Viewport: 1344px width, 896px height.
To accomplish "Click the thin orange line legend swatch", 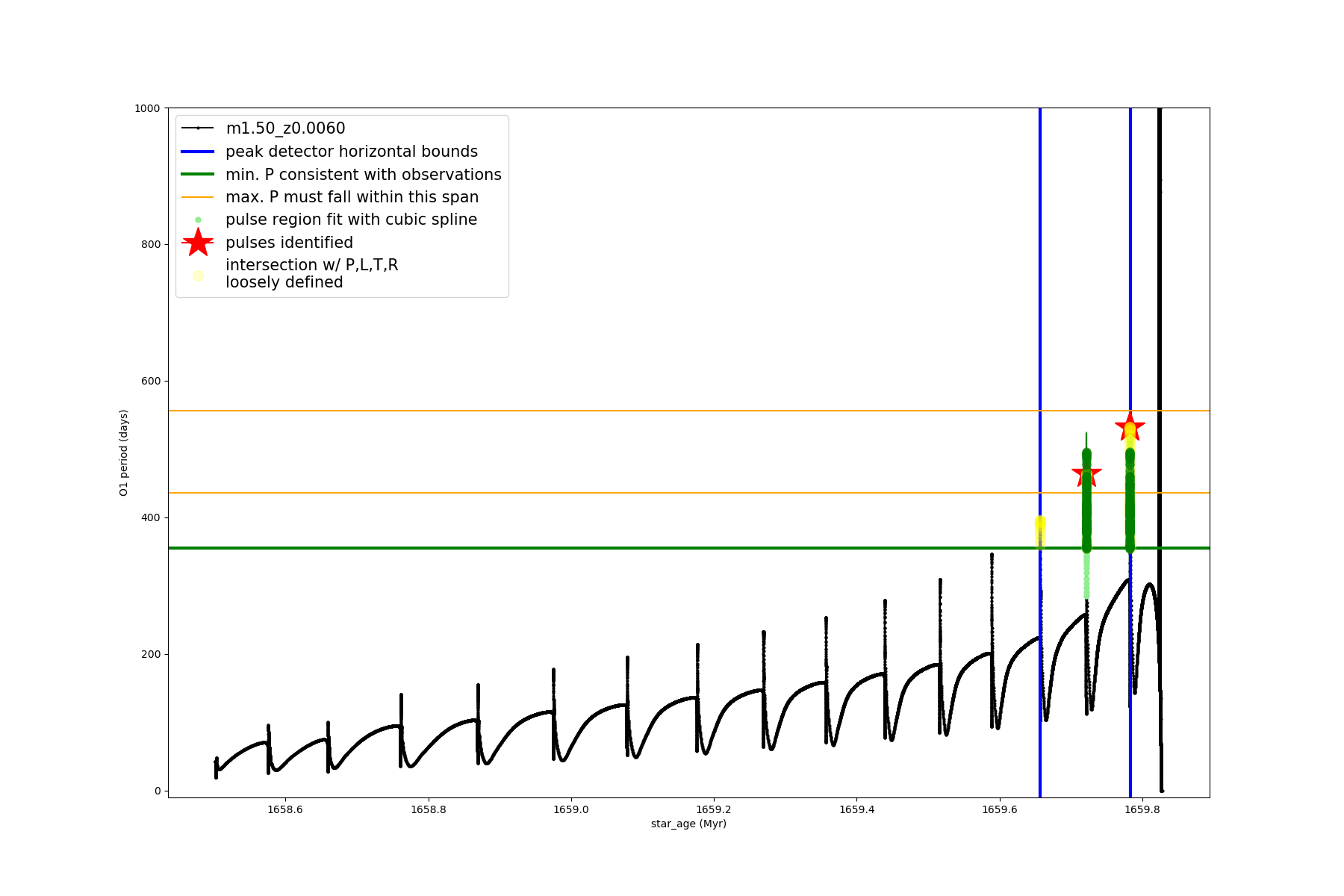I will click(198, 197).
